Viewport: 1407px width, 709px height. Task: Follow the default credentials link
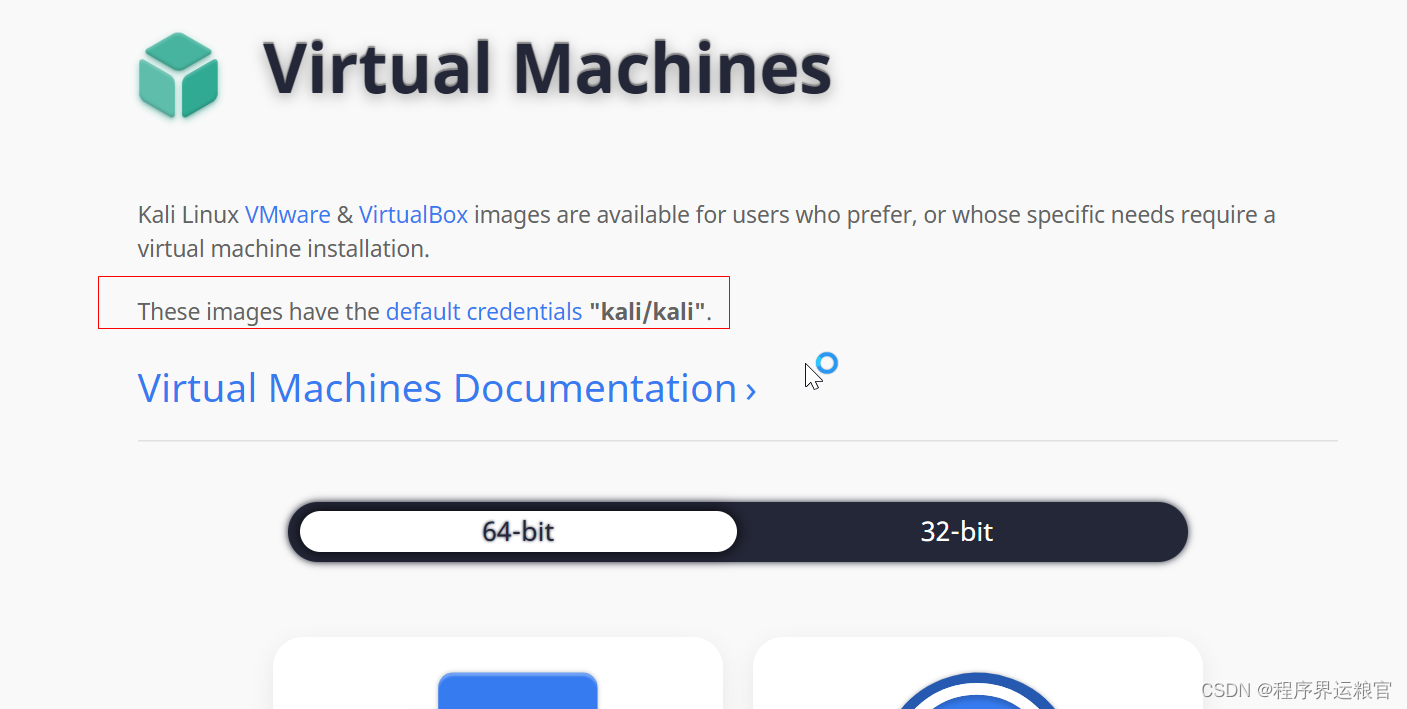click(x=484, y=312)
